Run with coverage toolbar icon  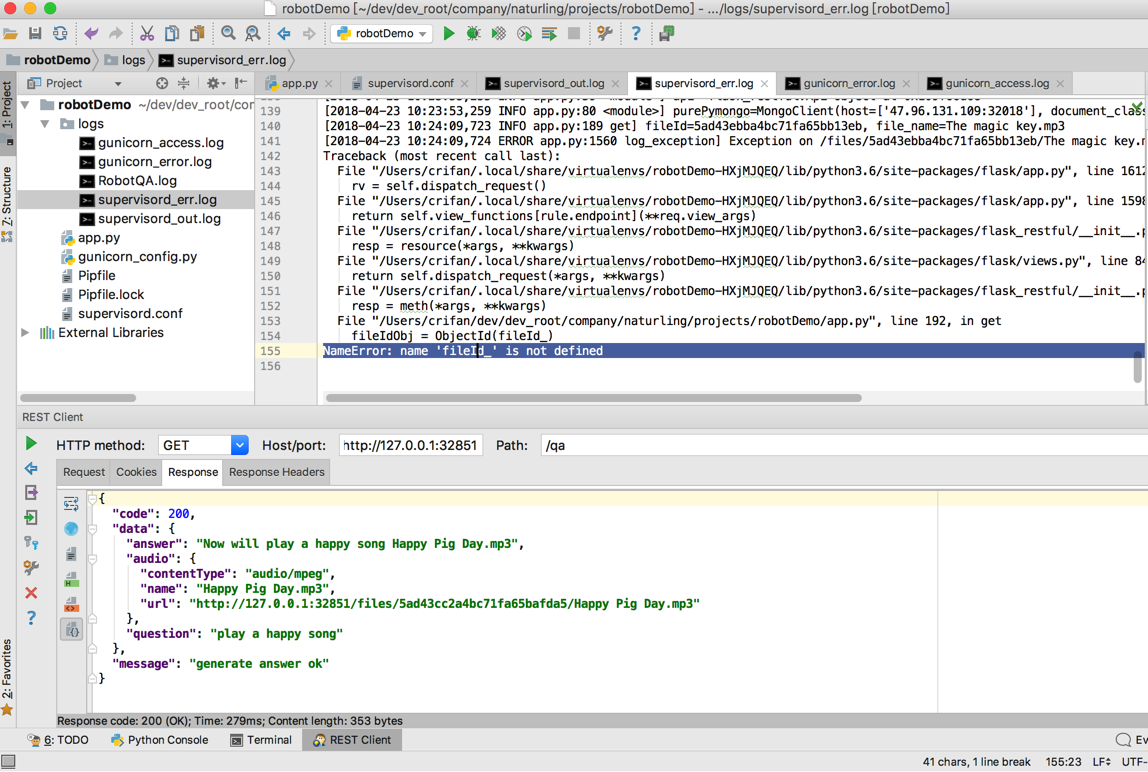499,34
